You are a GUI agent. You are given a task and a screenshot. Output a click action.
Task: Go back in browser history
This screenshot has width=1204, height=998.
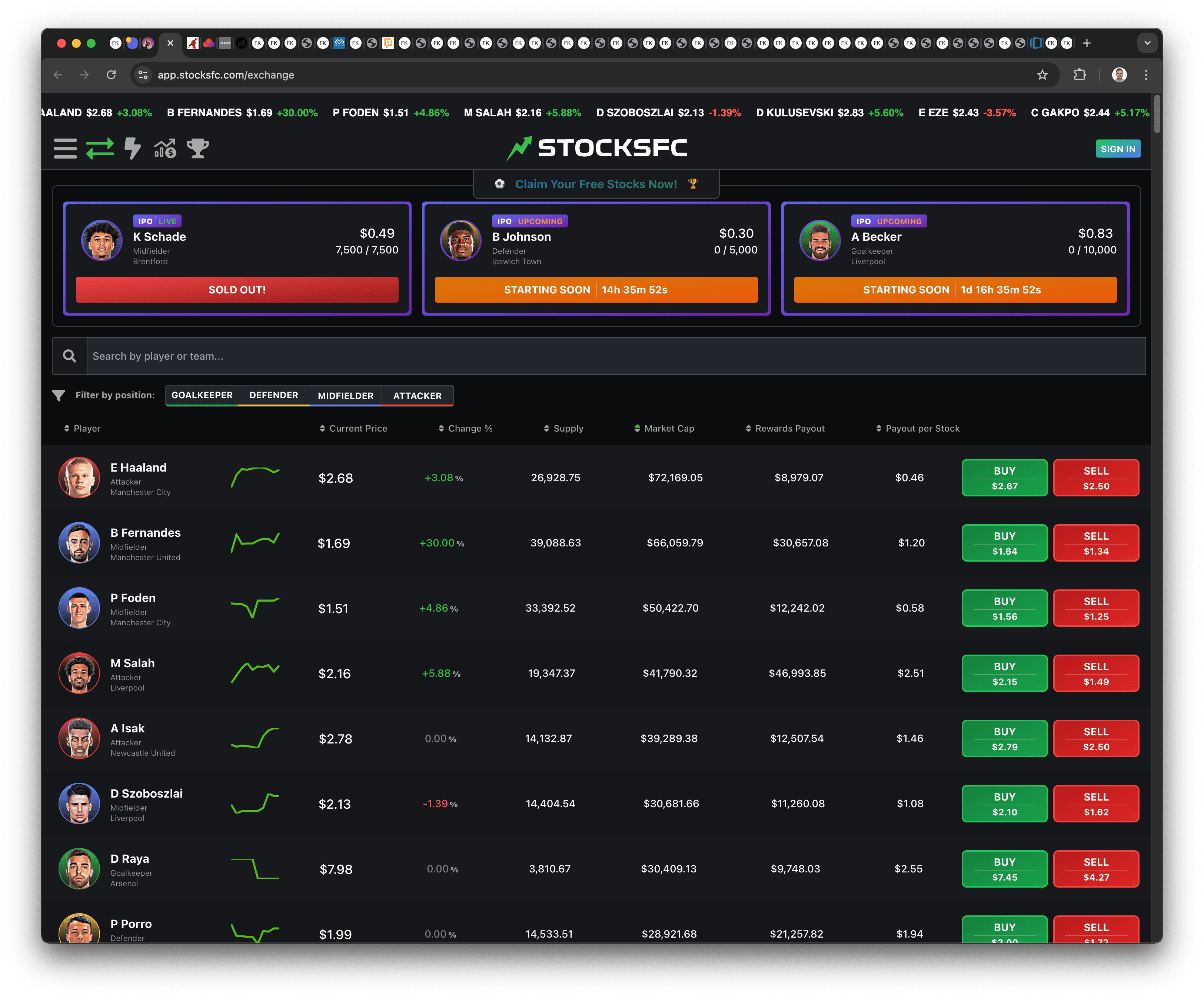pos(58,74)
